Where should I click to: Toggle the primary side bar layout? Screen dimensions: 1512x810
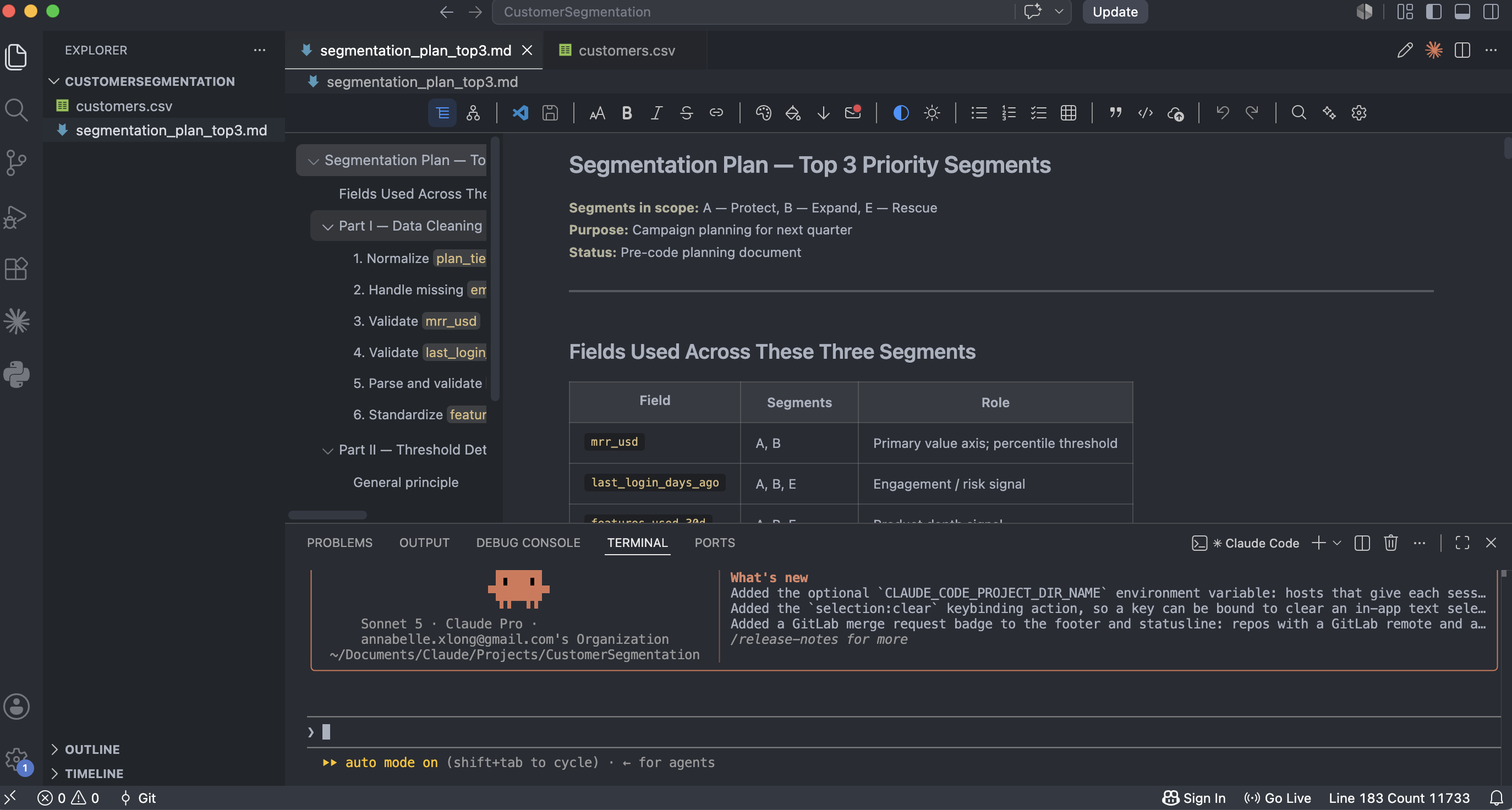[x=1433, y=12]
